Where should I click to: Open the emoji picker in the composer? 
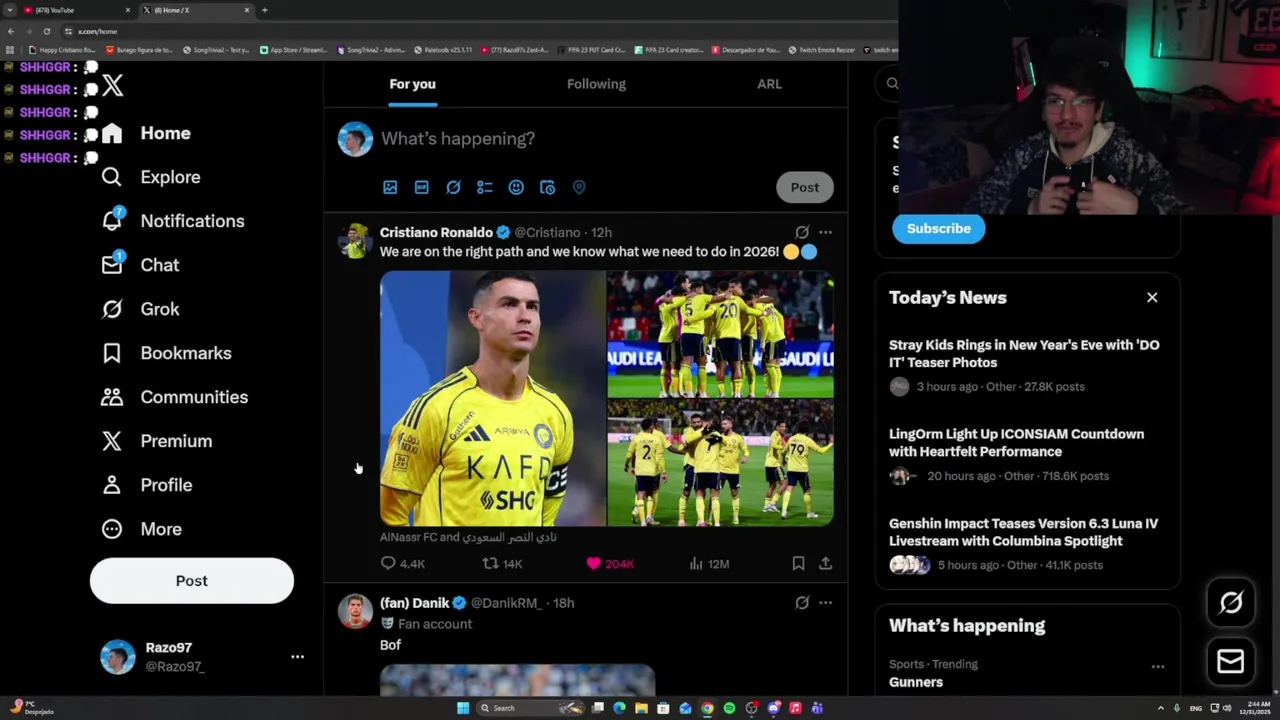pyautogui.click(x=516, y=187)
